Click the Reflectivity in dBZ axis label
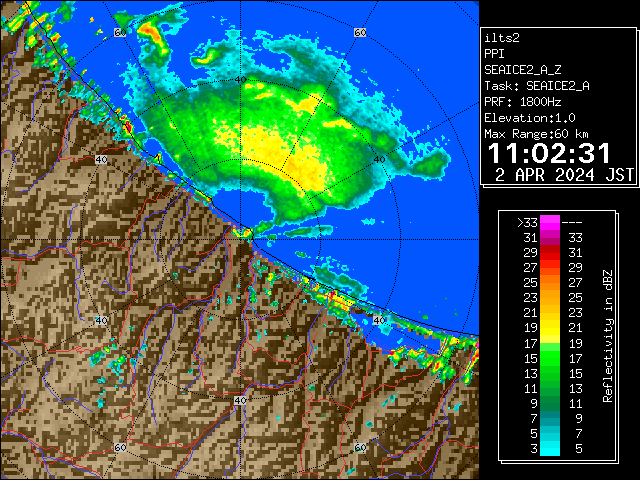Screen dimensions: 640x480 (608, 336)
